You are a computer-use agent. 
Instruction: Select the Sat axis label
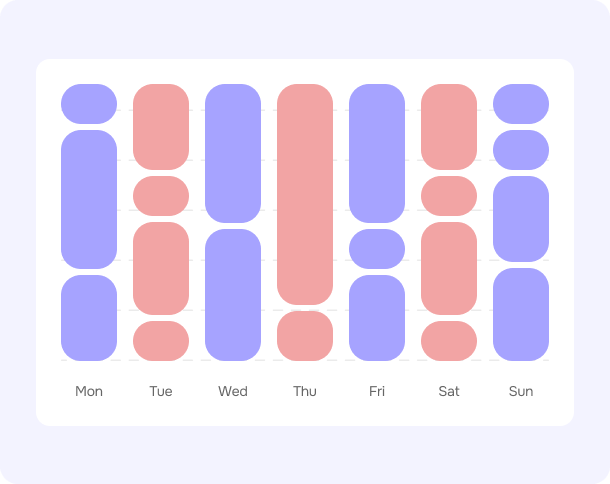point(449,391)
